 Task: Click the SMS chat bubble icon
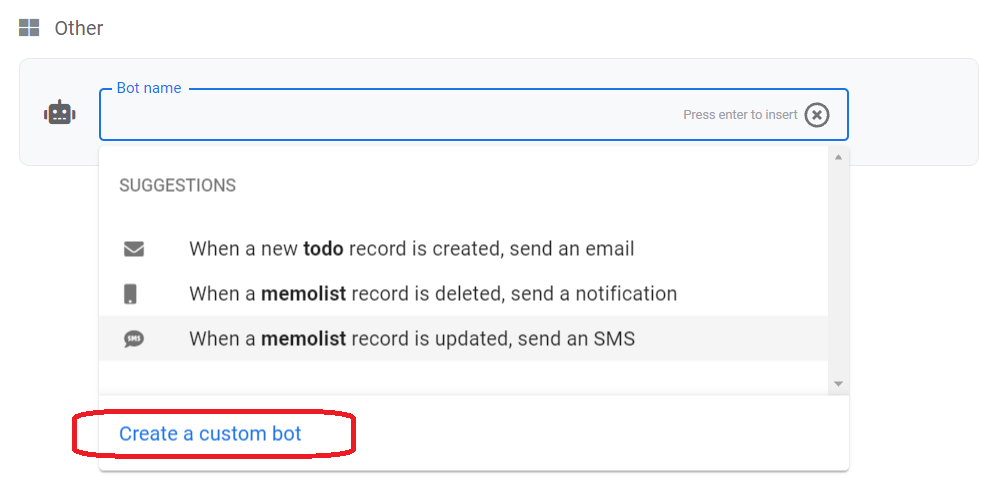pos(134,339)
